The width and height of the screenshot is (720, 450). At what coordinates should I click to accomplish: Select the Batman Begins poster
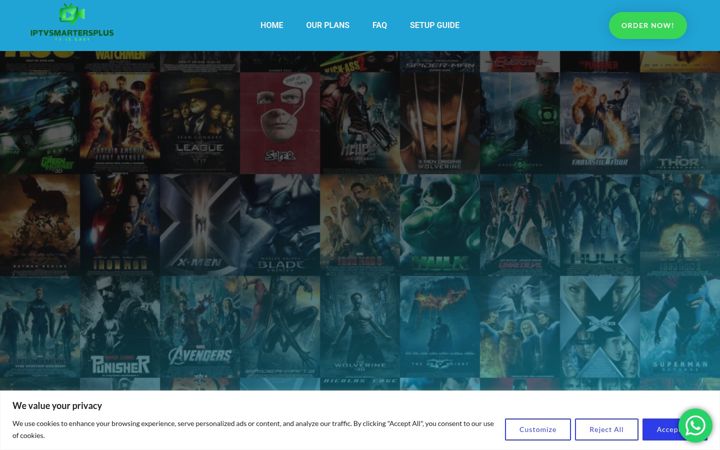pyautogui.click(x=40, y=225)
